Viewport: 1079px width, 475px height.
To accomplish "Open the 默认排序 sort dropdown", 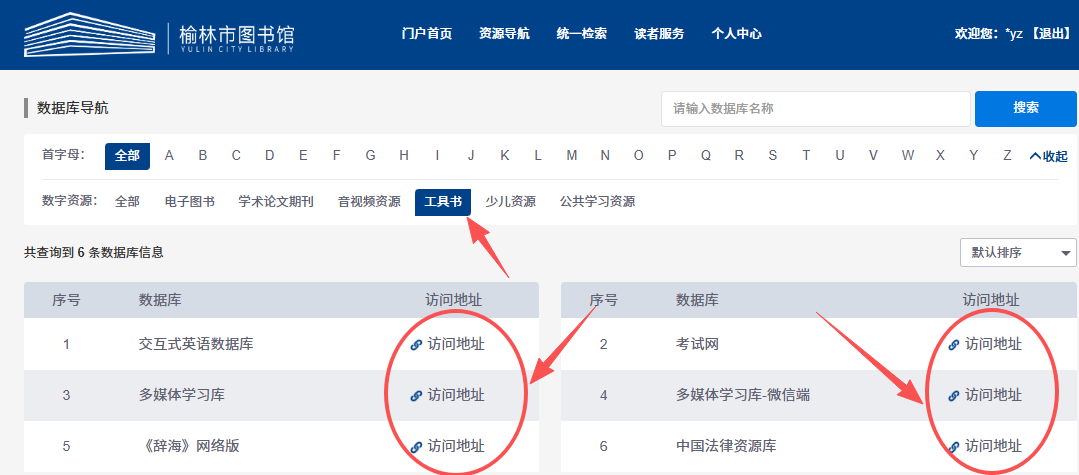I will pos(1017,253).
